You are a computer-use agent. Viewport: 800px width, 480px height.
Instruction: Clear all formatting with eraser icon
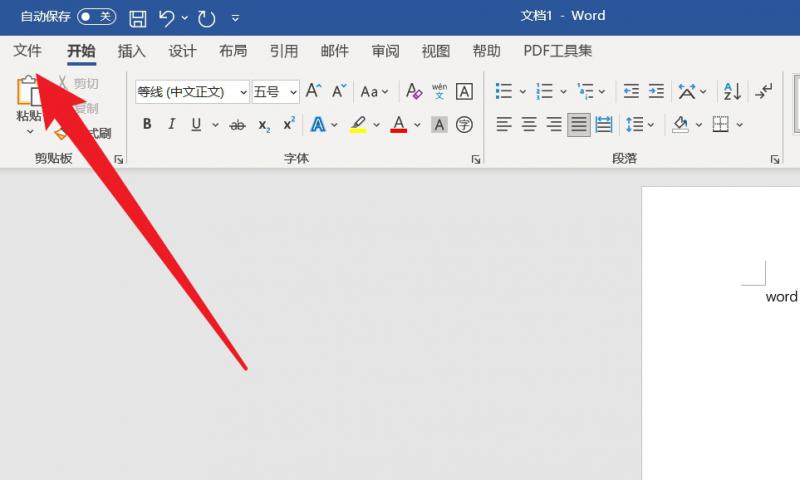[x=414, y=91]
